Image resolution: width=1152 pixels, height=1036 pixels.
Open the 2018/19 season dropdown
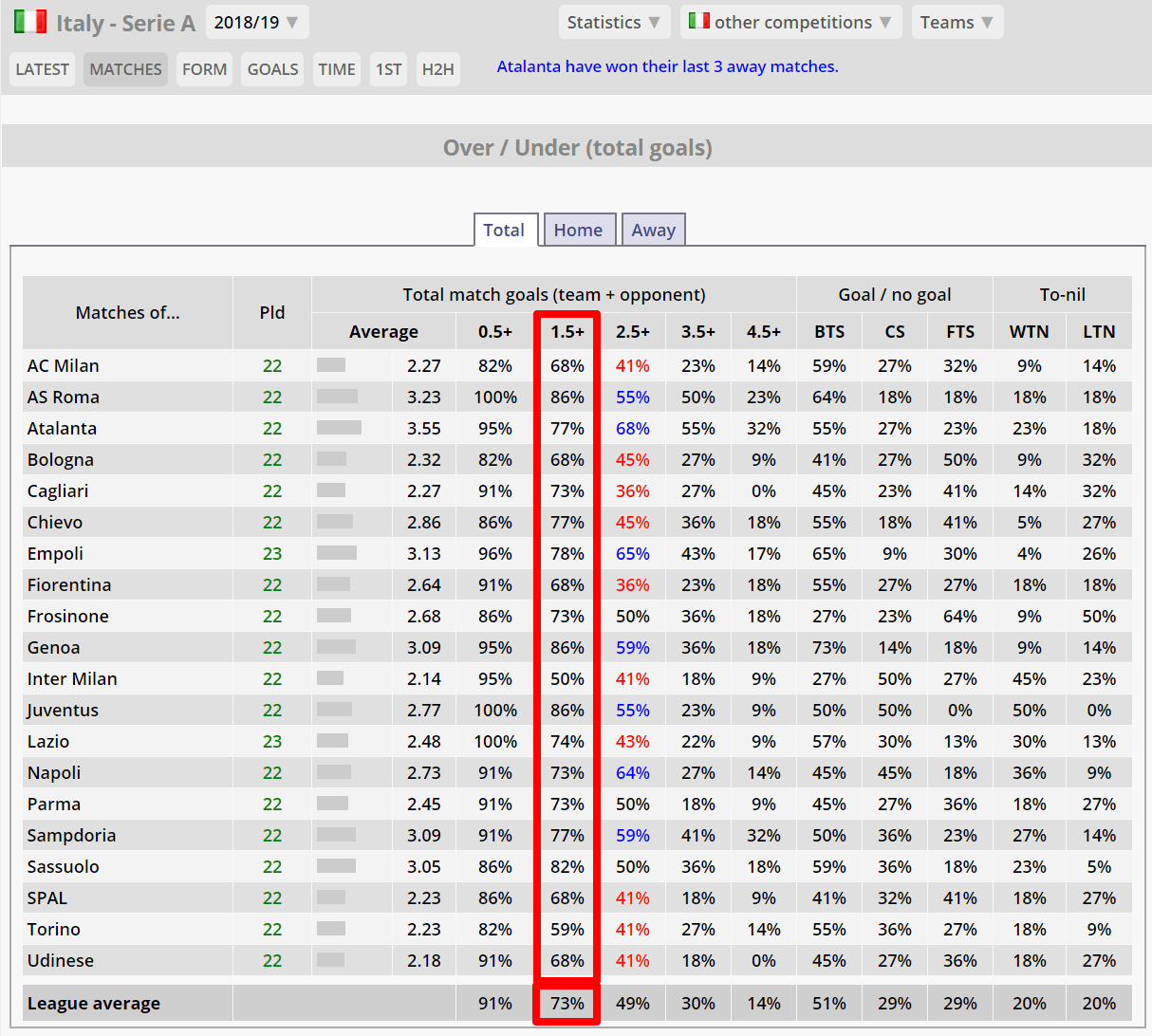pos(257,22)
